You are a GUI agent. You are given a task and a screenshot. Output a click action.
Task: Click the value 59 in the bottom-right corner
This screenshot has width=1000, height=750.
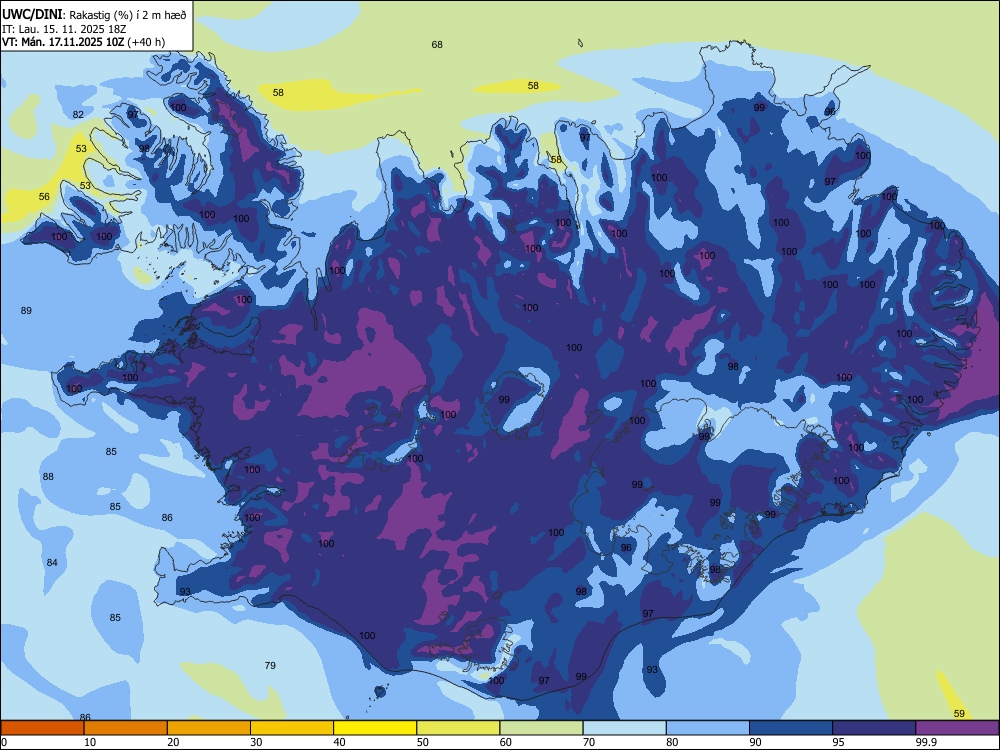tap(959, 714)
